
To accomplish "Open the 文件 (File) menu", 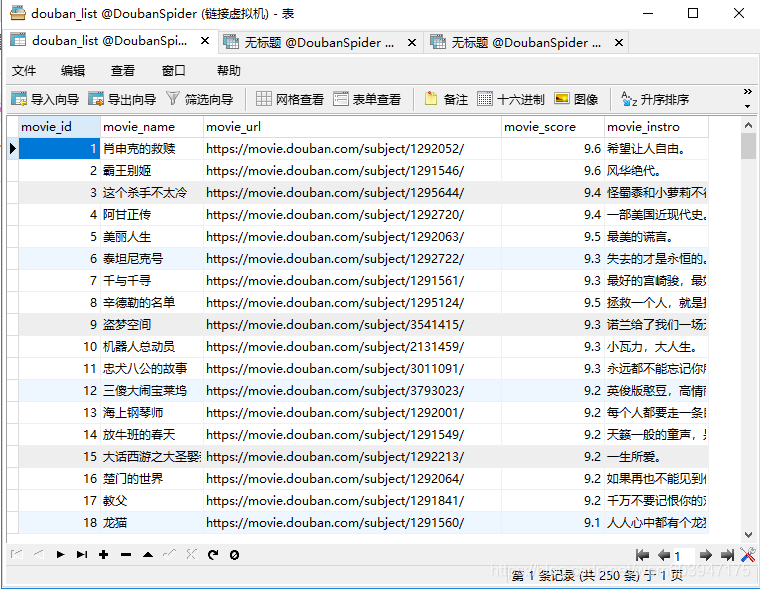I will tap(24, 70).
